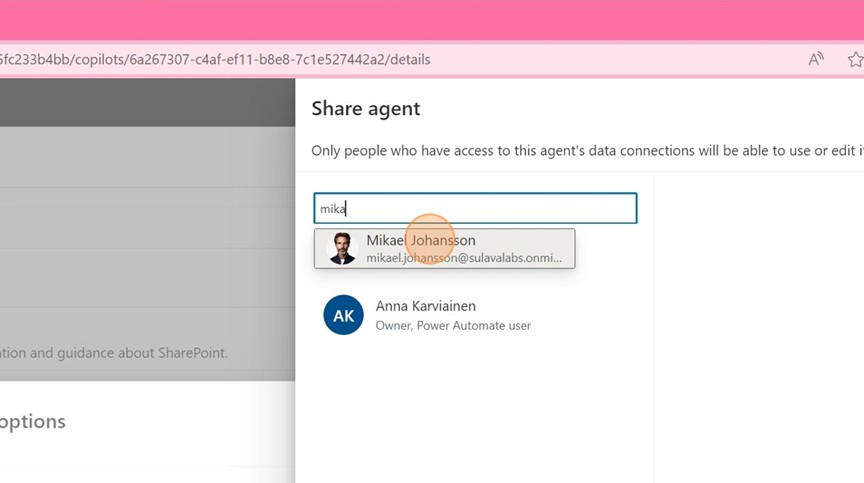Image resolution: width=864 pixels, height=483 pixels.
Task: Focus the people search field containing 'mika'
Action: click(475, 208)
